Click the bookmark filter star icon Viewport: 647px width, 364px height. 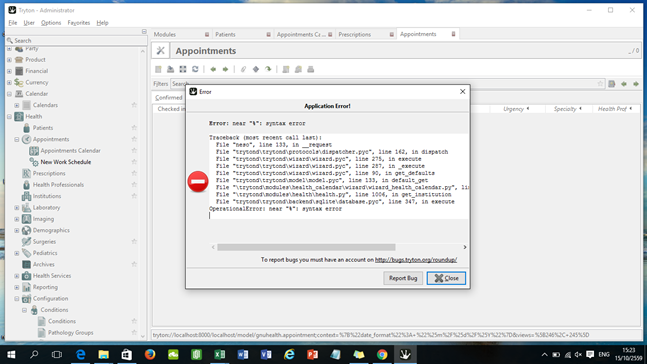pyautogui.click(x=600, y=84)
